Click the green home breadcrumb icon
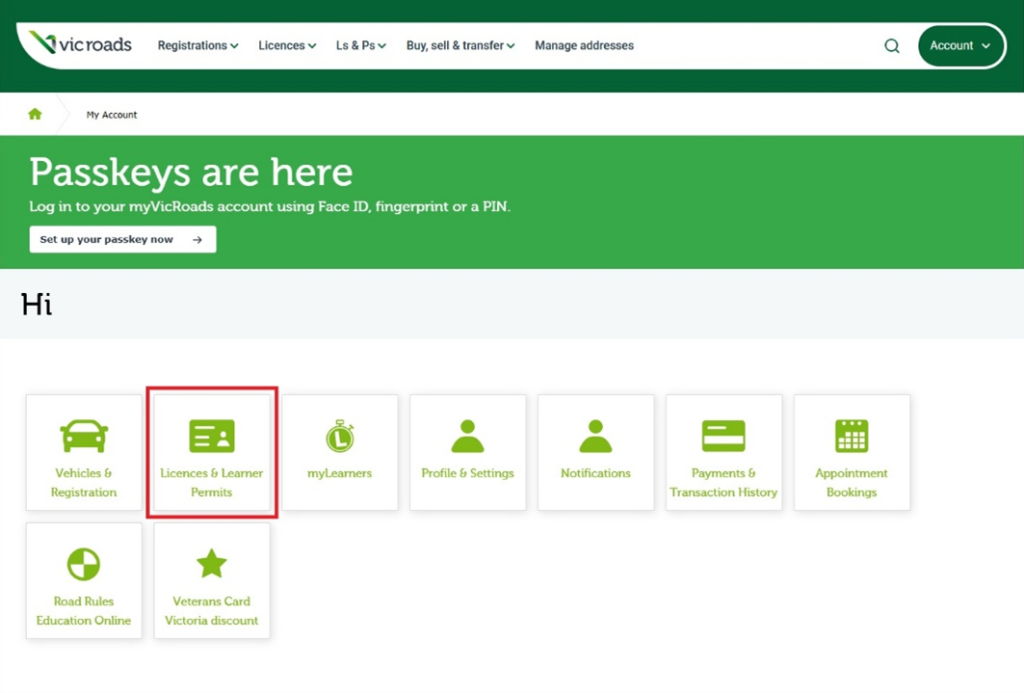1024x693 pixels. coord(35,113)
